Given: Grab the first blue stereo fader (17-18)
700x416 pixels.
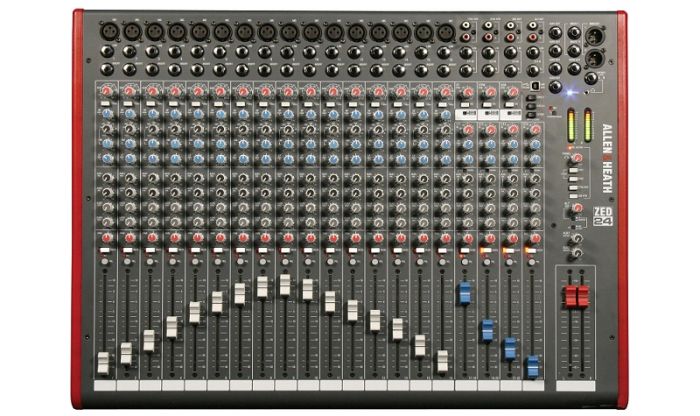Looking at the screenshot, I should [x=465, y=293].
